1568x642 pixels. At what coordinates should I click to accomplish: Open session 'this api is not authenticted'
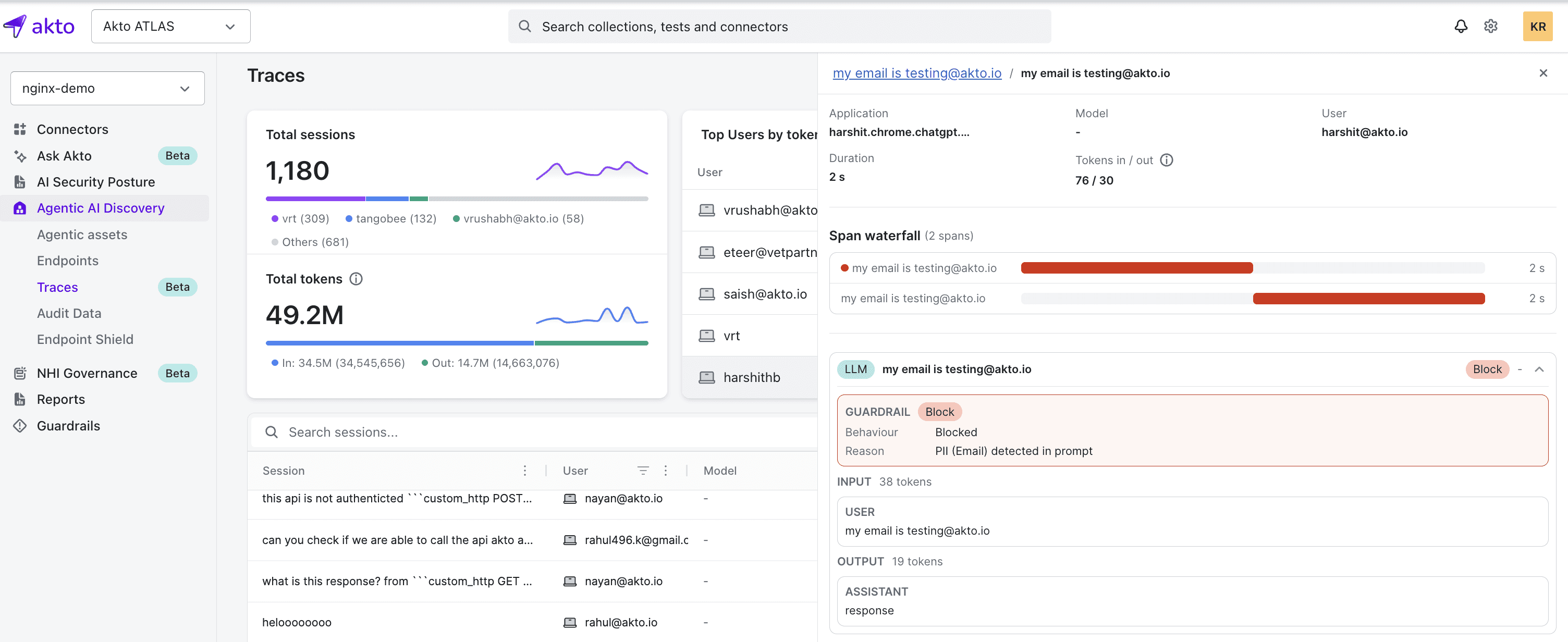coord(397,498)
